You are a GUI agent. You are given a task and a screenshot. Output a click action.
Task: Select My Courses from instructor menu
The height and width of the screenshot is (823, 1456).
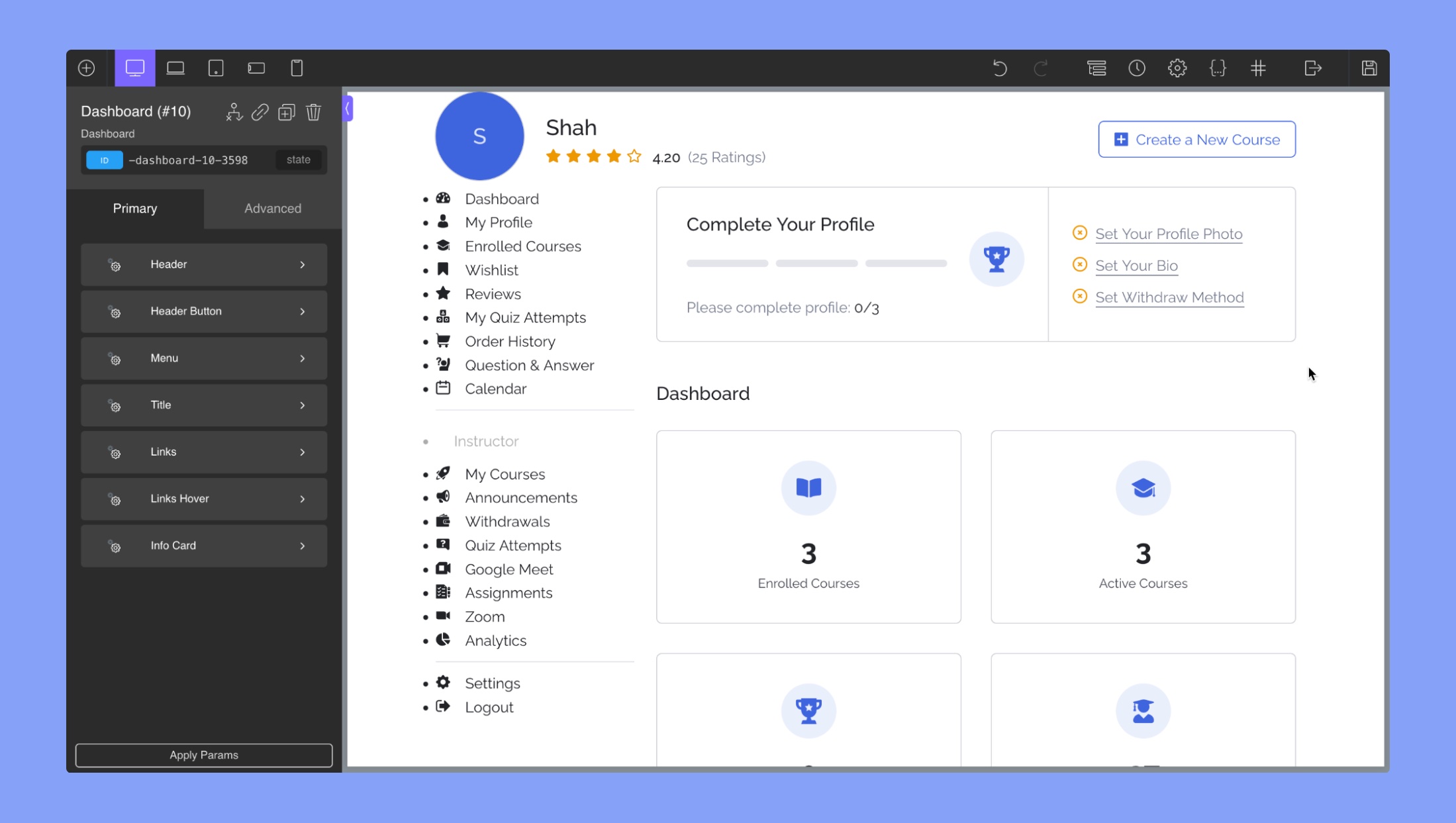point(505,474)
